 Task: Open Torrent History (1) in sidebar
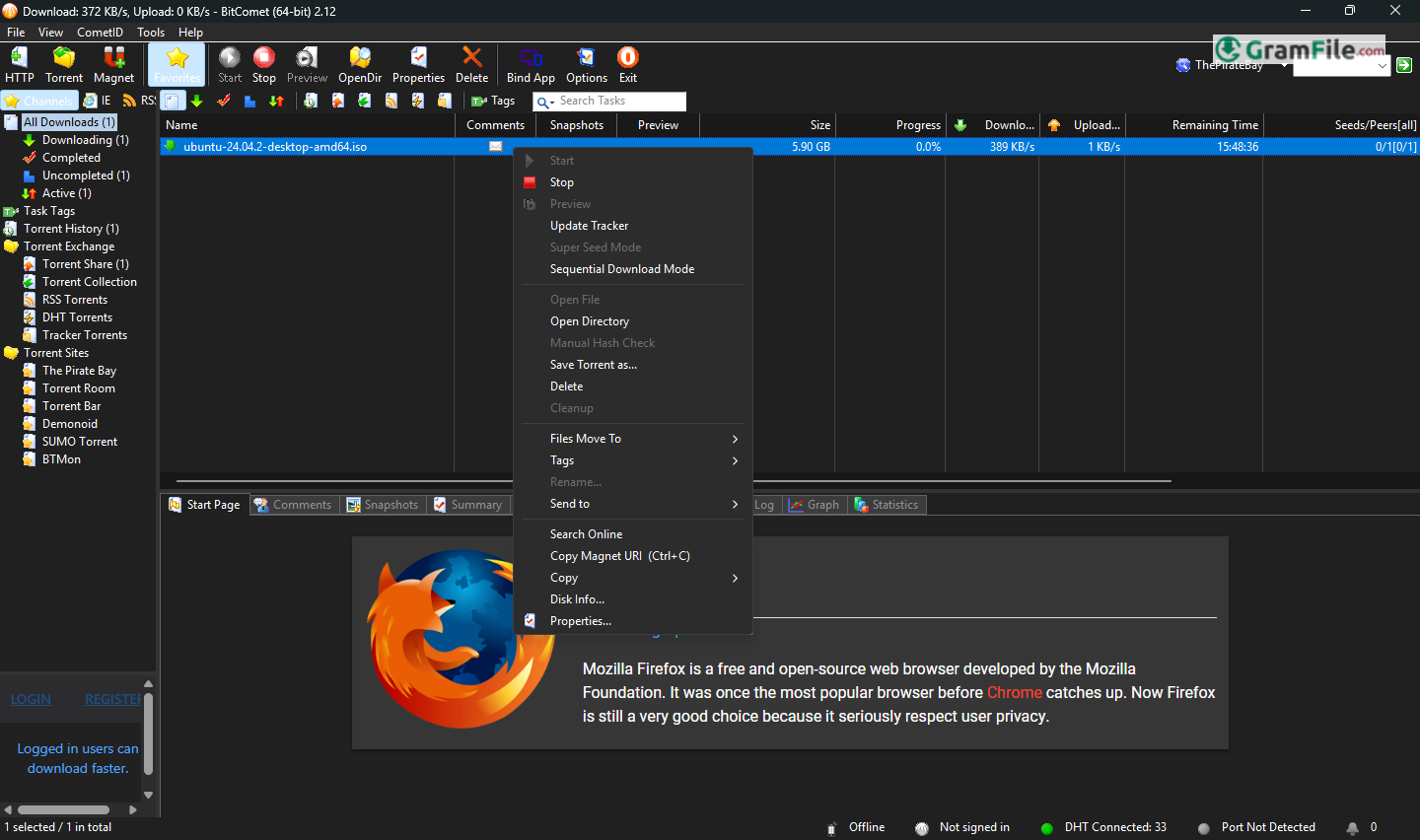(x=71, y=229)
